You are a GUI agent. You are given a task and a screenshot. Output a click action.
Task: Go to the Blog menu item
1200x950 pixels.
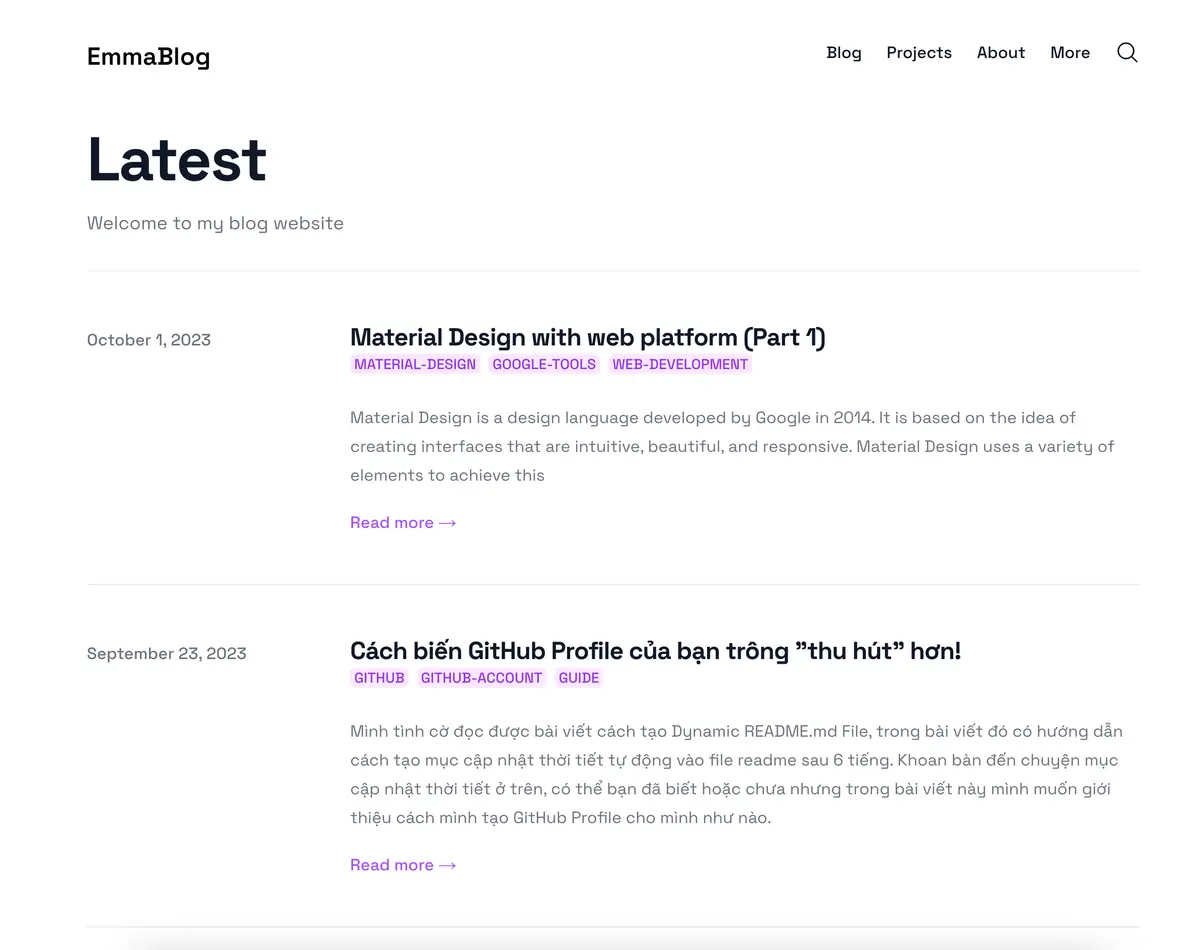(x=843, y=53)
